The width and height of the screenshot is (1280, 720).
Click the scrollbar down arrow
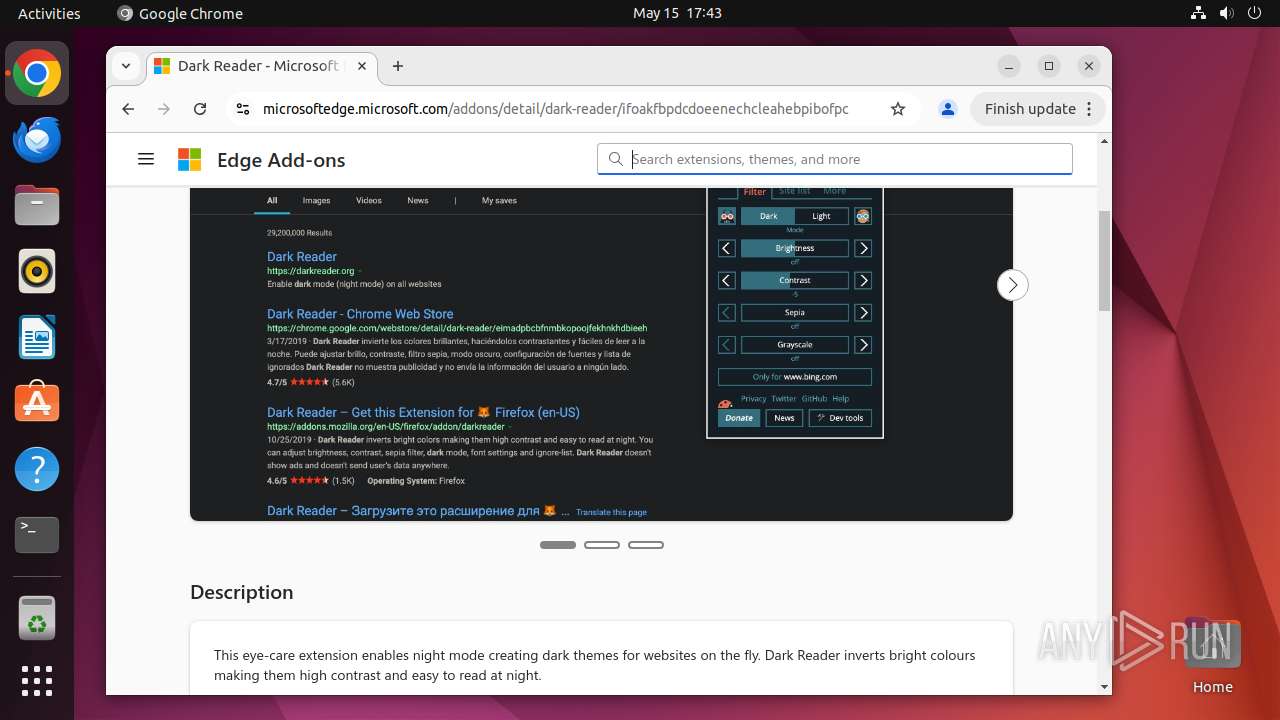click(1104, 687)
